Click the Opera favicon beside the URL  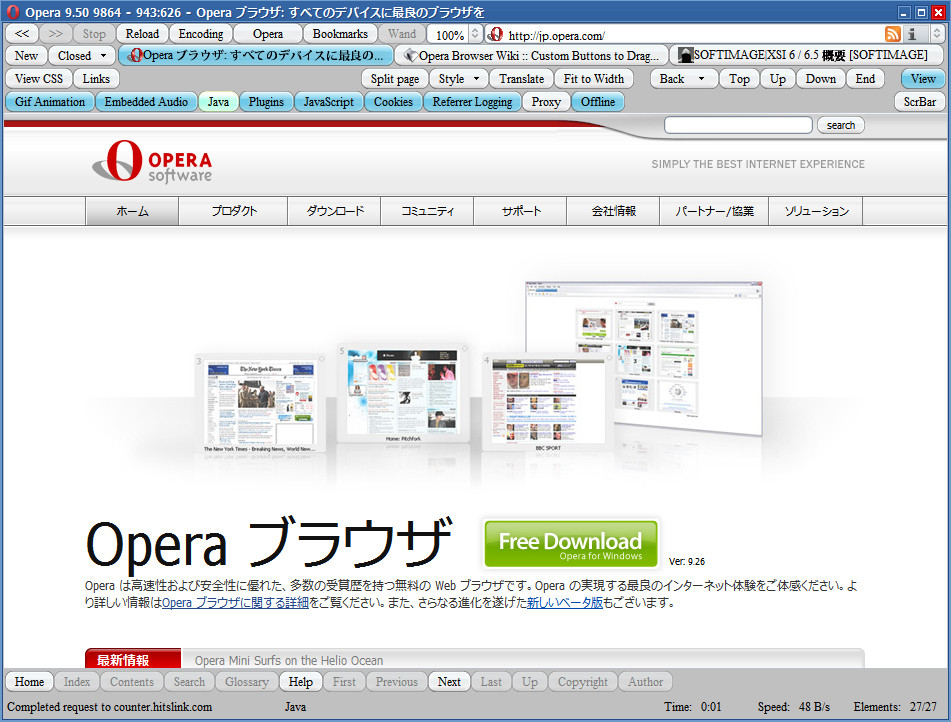[496, 35]
